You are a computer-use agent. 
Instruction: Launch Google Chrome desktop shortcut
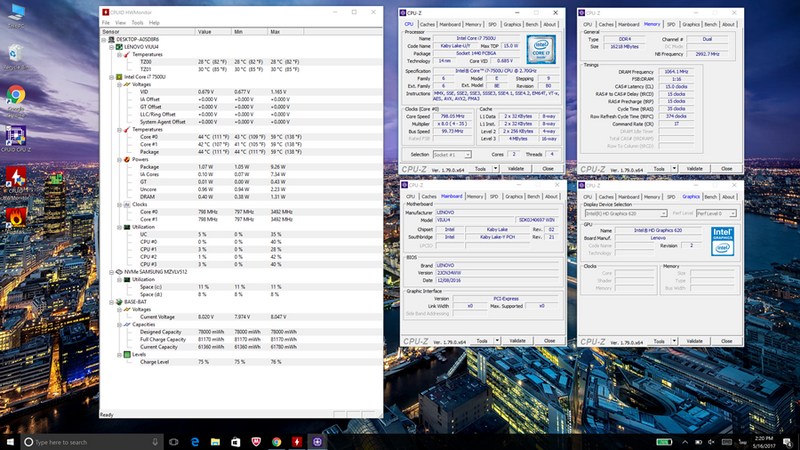coord(16,101)
